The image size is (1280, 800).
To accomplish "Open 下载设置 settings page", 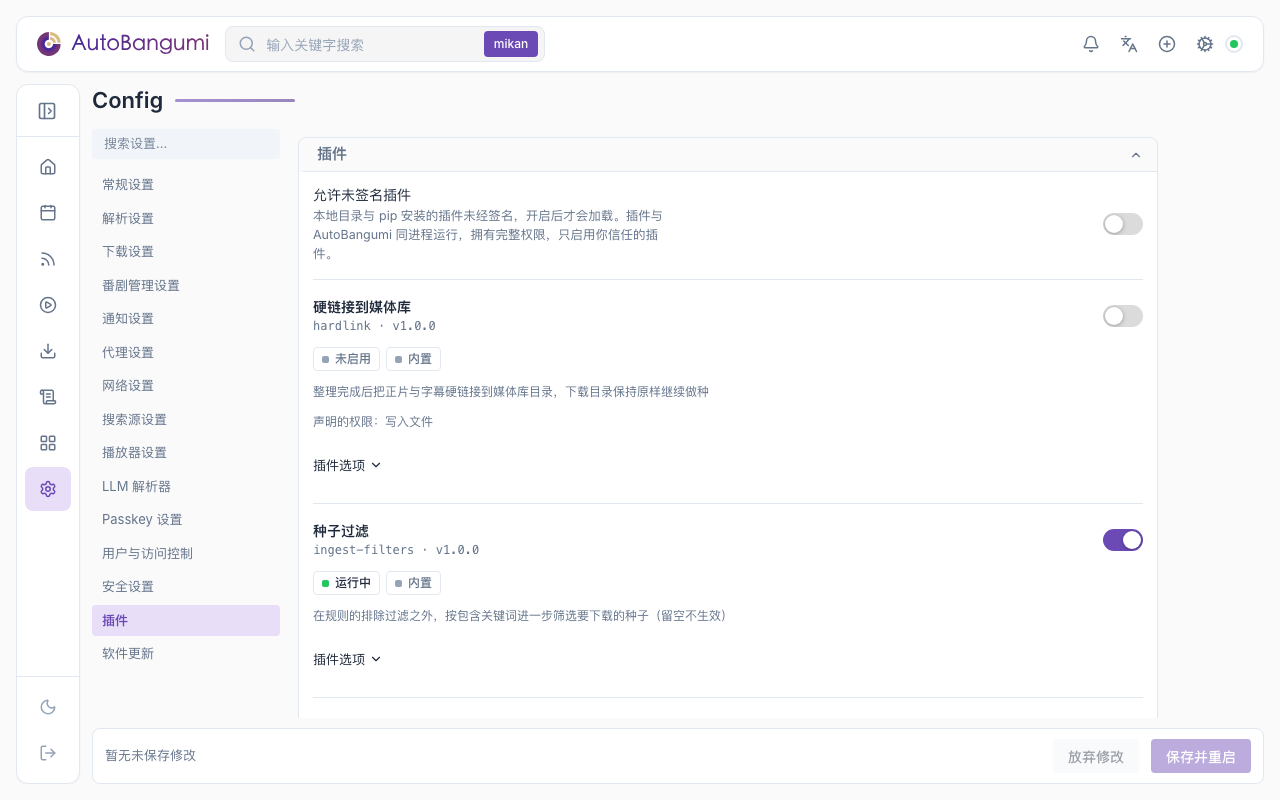I will tap(186, 252).
